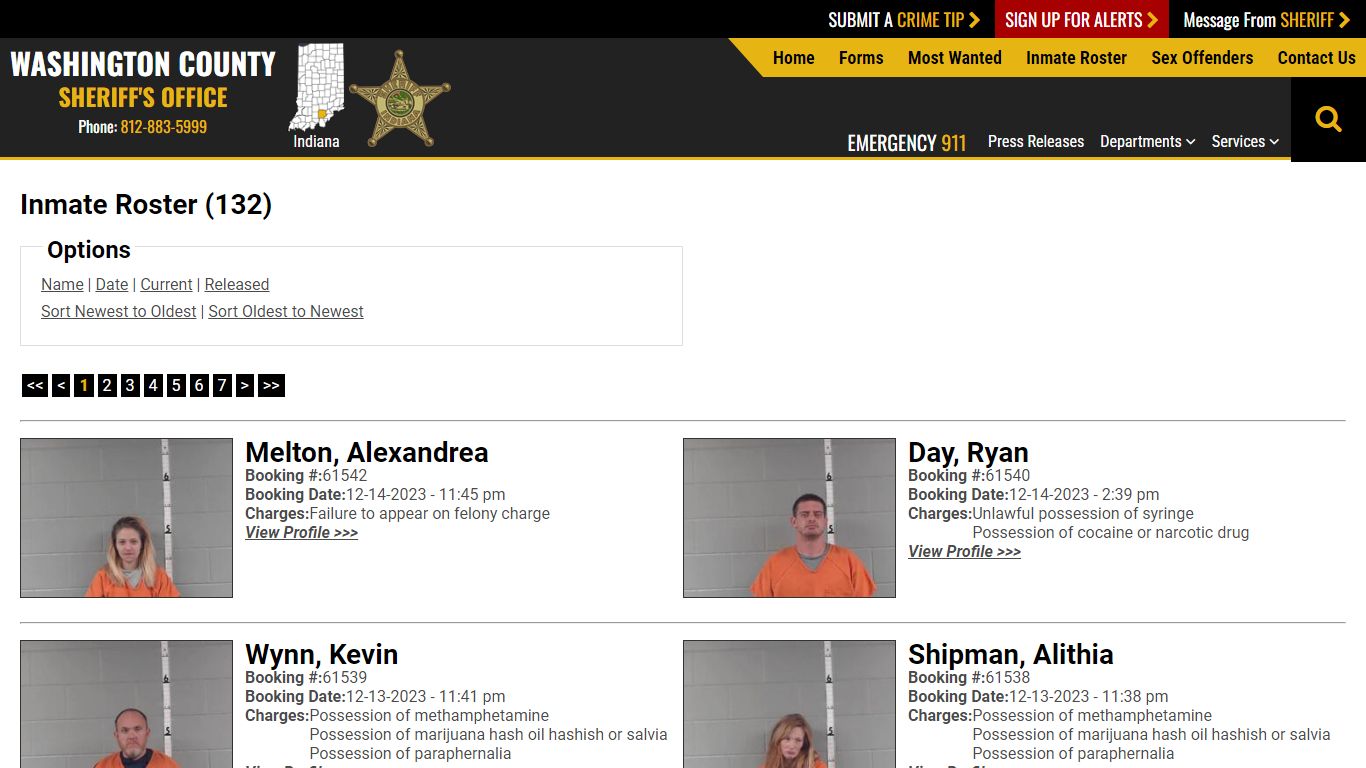Click Washington County Sheriff's Office title
Screen dimensions: 1366x768
pos(143,79)
